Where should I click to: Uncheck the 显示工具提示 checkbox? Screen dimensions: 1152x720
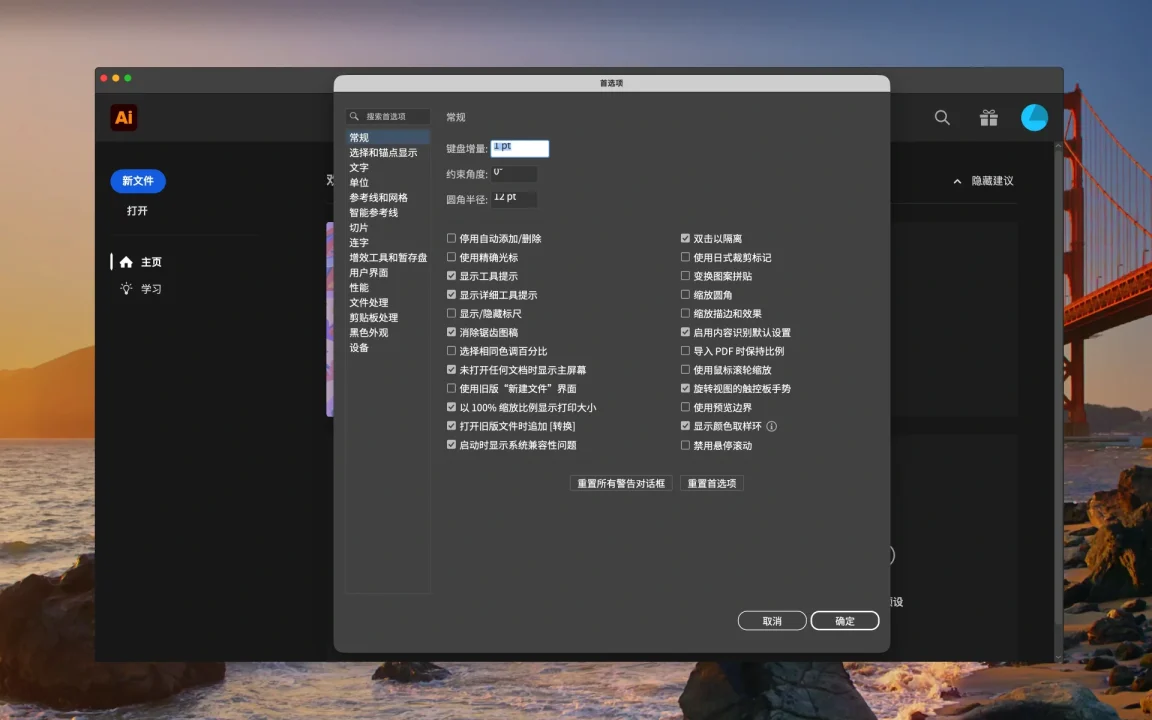pos(451,276)
